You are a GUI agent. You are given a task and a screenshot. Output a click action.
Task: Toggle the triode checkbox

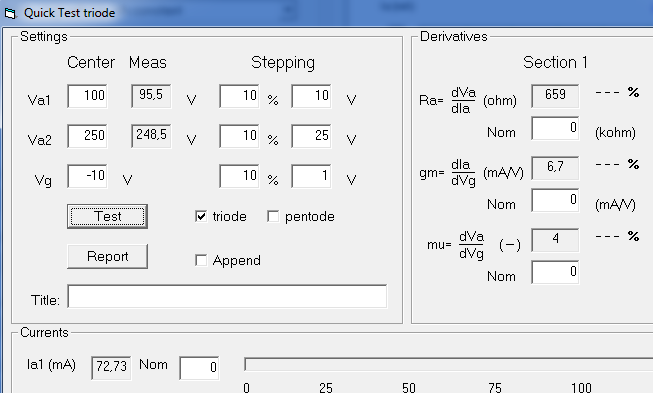[x=201, y=216]
